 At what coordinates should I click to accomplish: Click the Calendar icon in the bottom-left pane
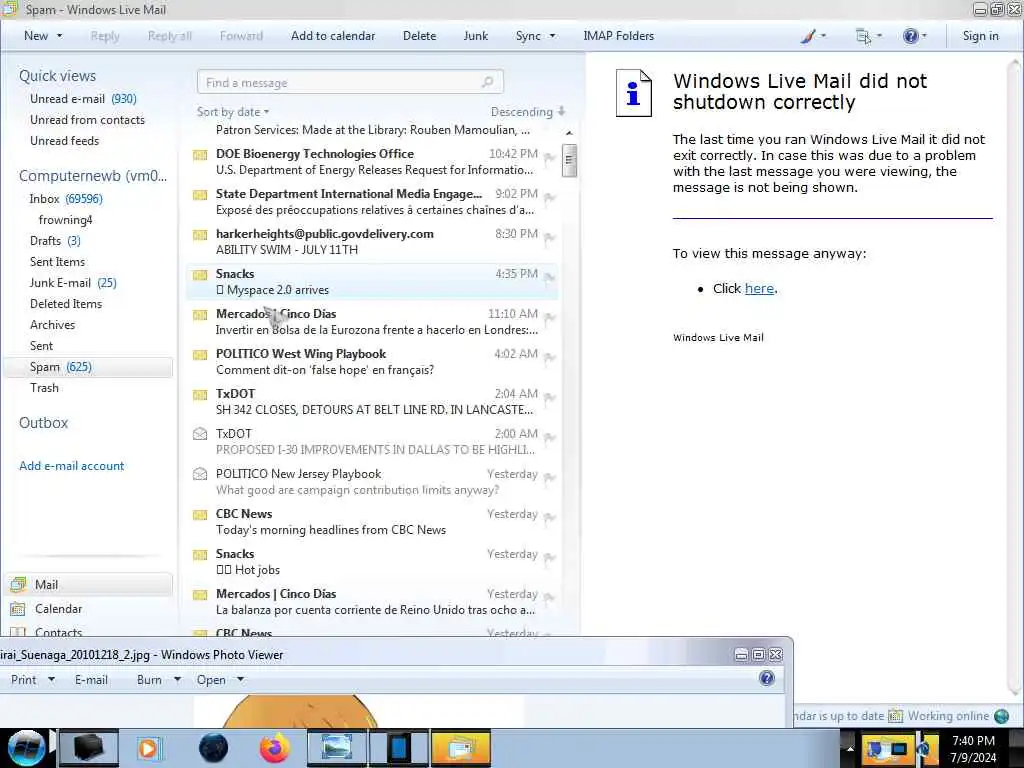pos(18,609)
